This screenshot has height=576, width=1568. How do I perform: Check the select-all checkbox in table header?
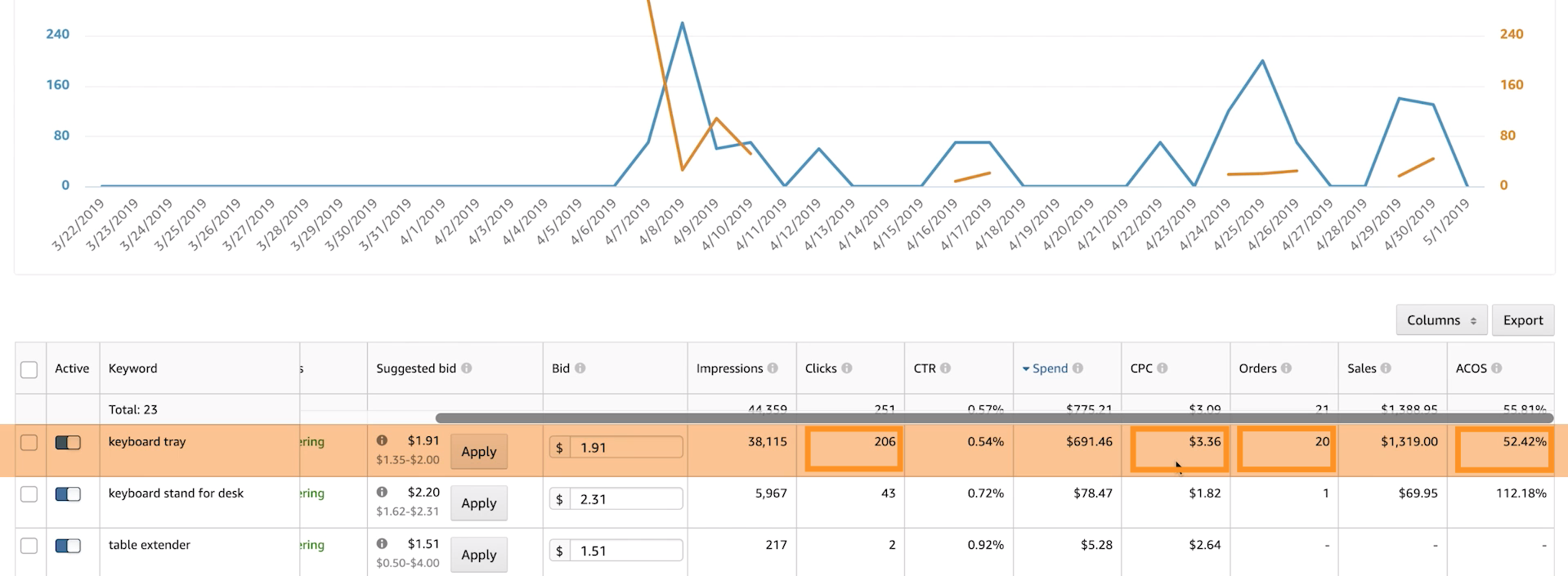click(x=29, y=369)
